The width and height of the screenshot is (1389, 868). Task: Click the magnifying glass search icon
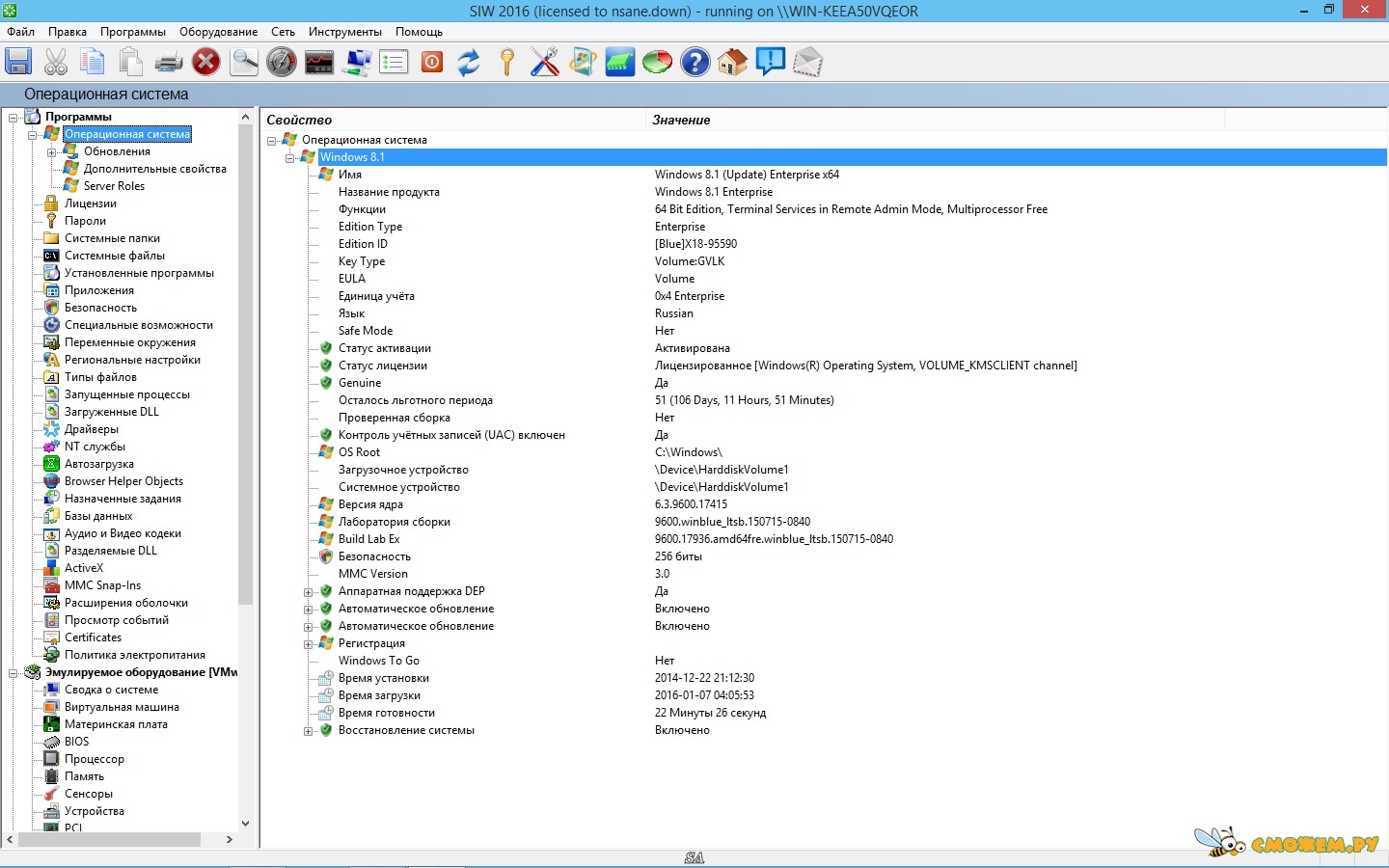pos(244,63)
